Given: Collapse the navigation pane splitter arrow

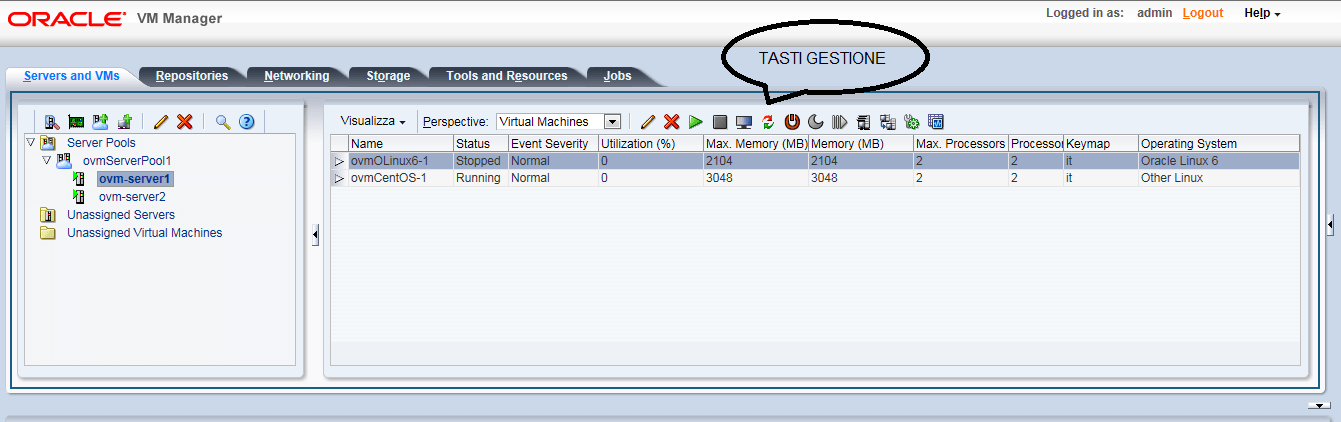Looking at the screenshot, I should point(316,235).
